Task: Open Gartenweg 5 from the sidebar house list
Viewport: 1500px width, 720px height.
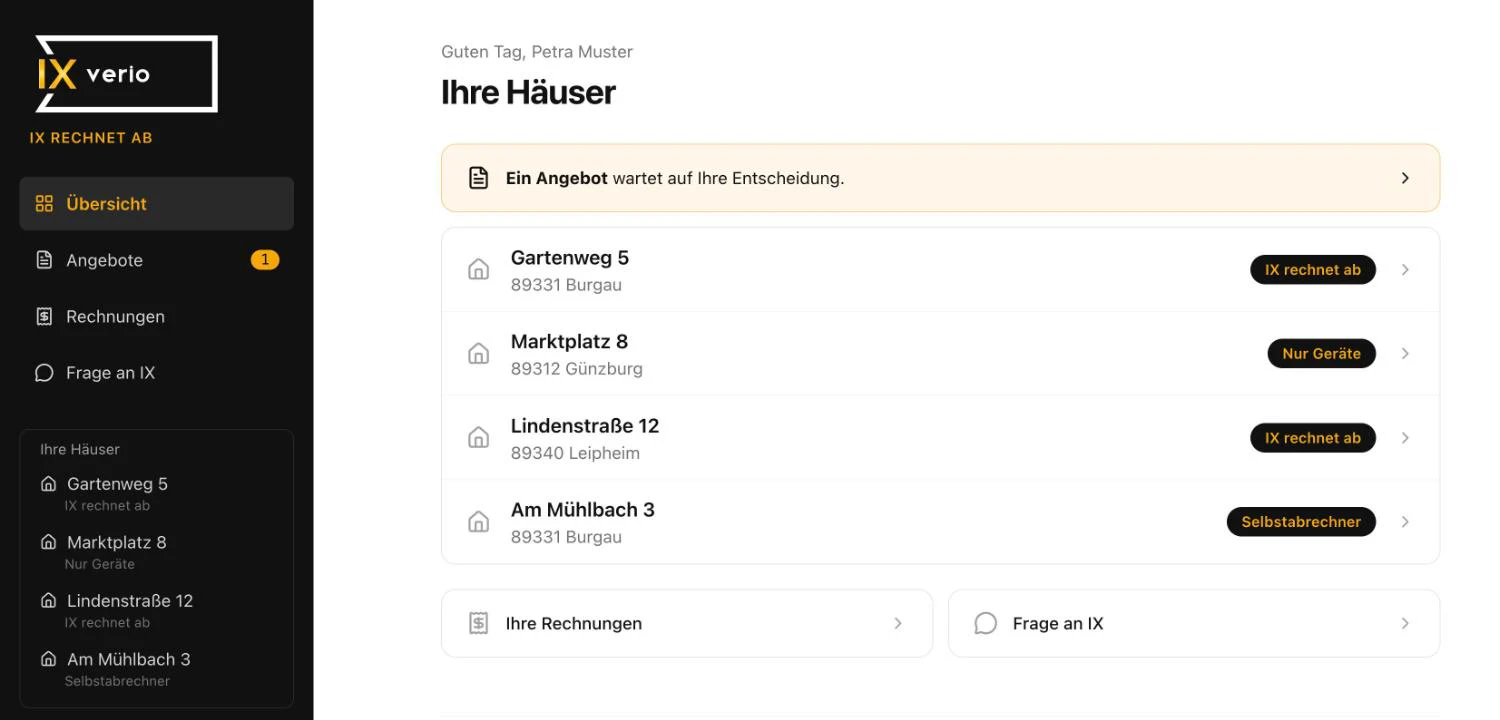Action: coord(157,493)
